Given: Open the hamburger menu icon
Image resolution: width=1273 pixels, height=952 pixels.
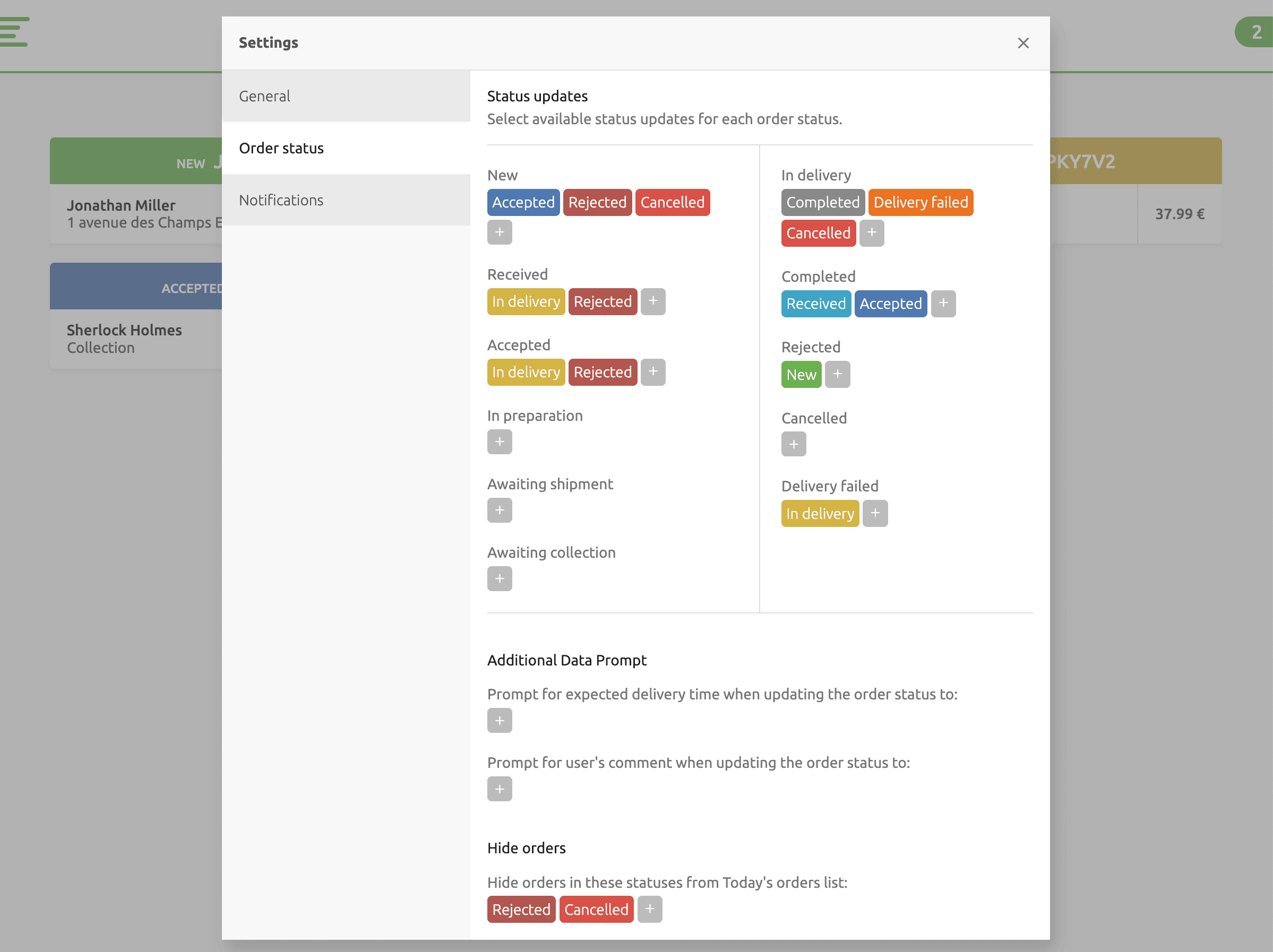Looking at the screenshot, I should point(14,32).
